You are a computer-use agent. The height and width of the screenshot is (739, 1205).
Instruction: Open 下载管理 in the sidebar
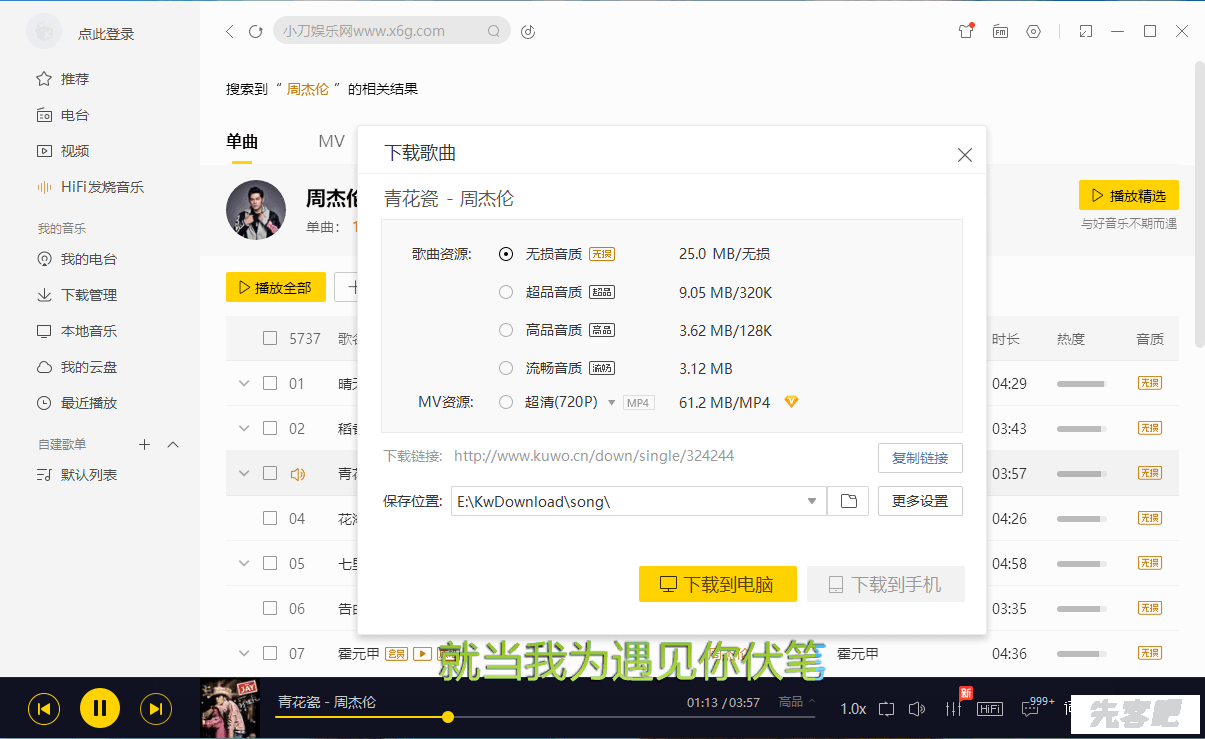coord(89,295)
